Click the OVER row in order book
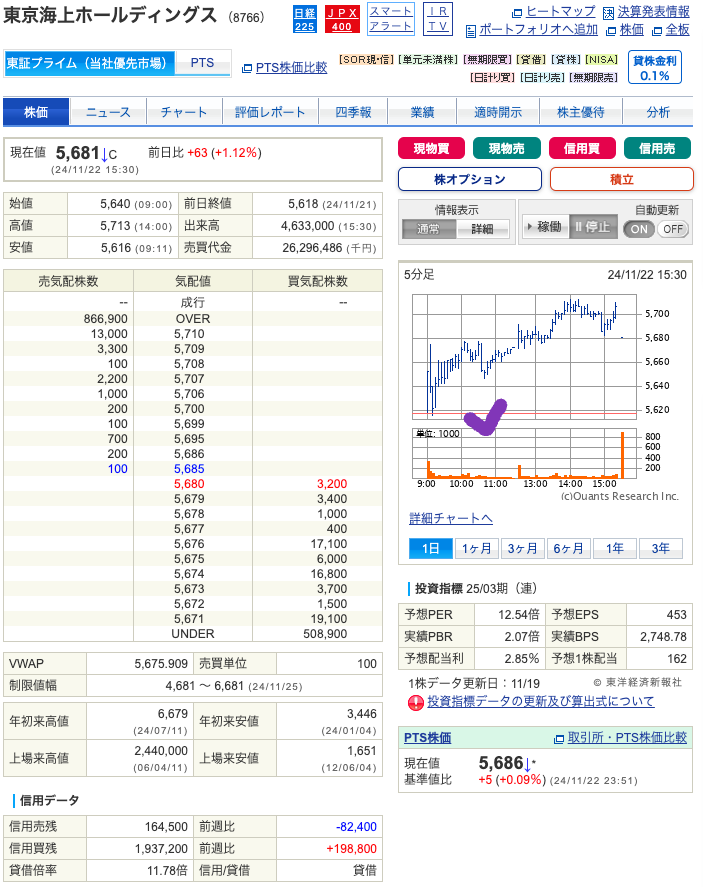This screenshot has width=703, height=887. coord(192,318)
